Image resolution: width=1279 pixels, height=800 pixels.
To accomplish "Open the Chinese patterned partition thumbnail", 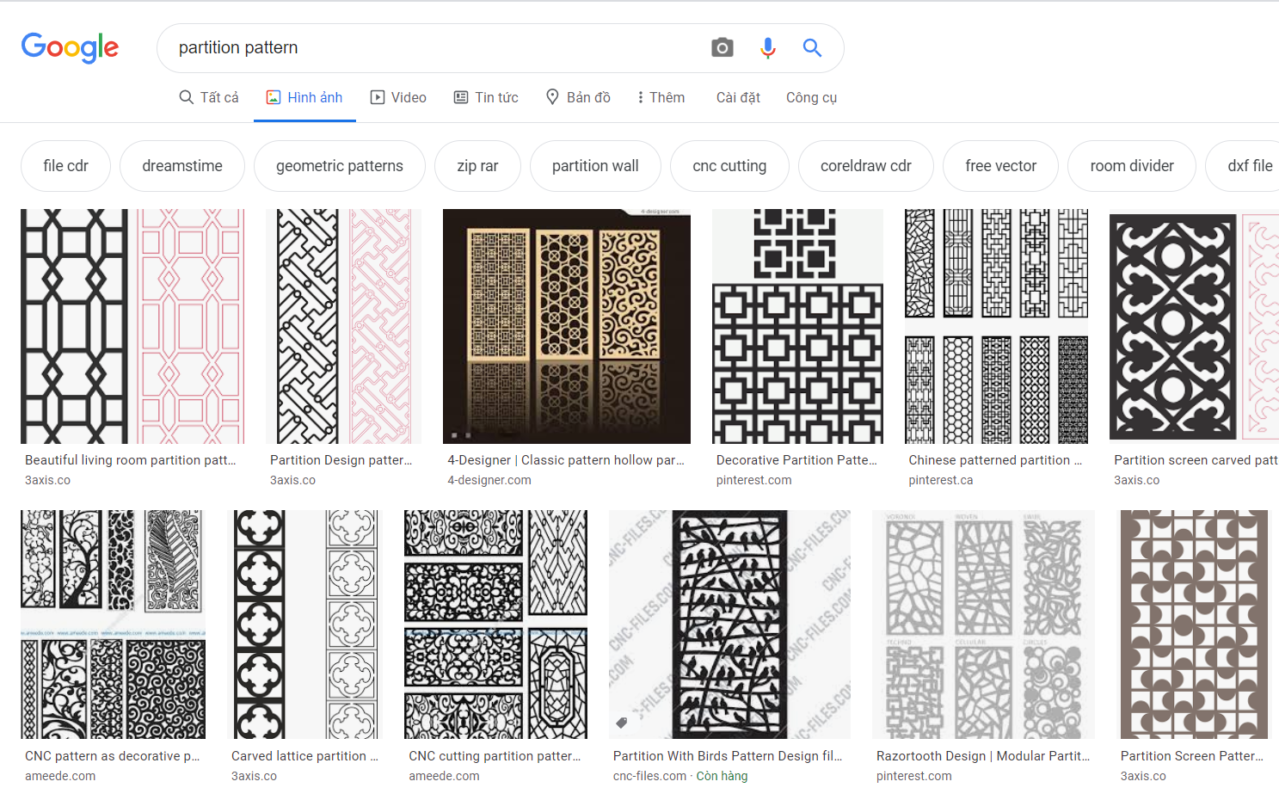I will click(996, 326).
